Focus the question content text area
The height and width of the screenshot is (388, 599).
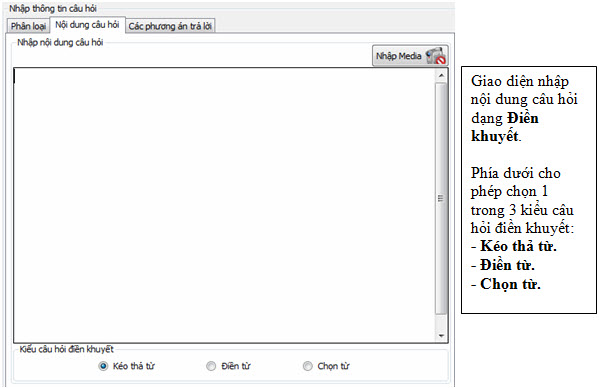pos(225,205)
